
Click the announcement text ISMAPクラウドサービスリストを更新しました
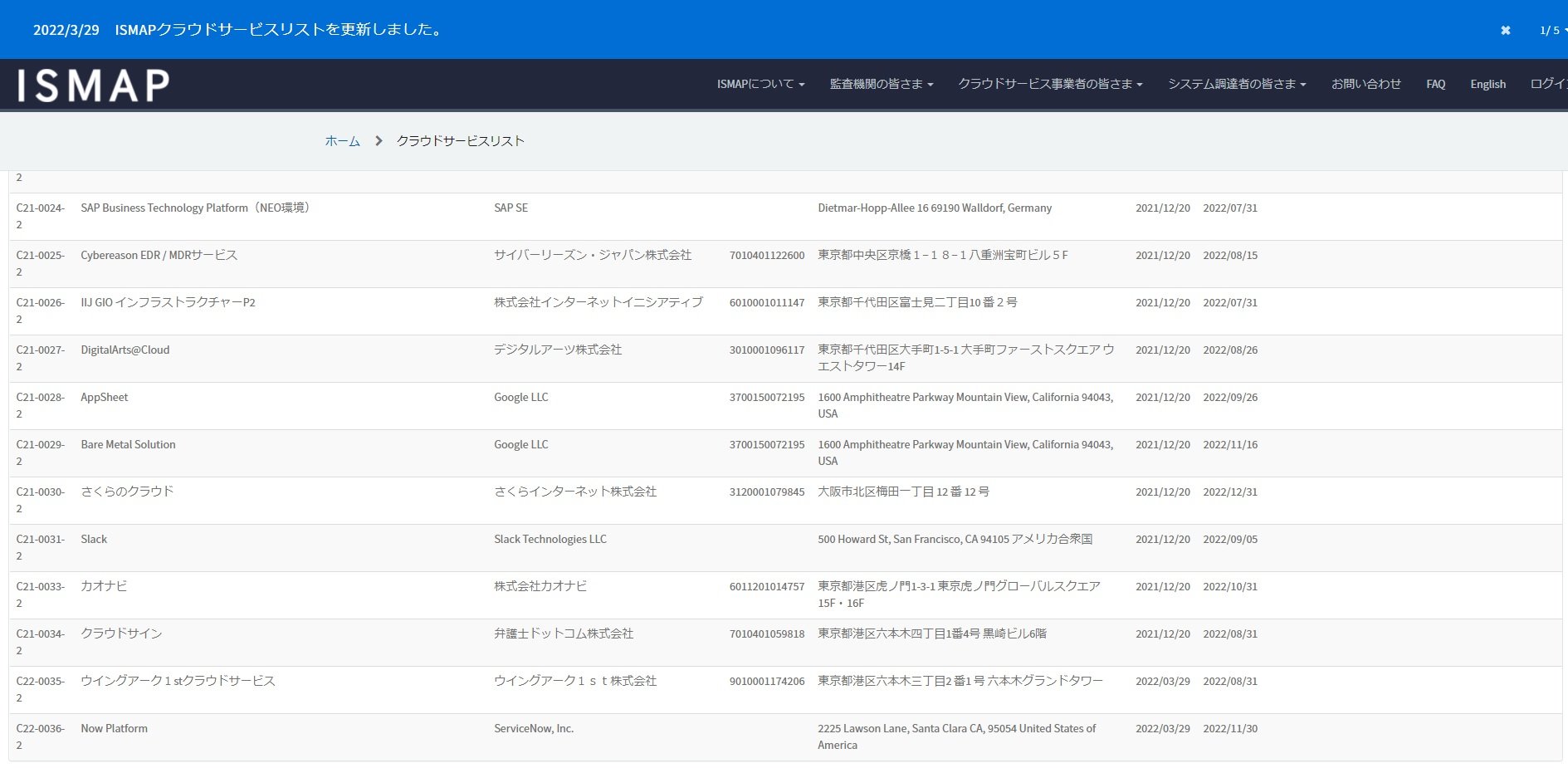(278, 30)
